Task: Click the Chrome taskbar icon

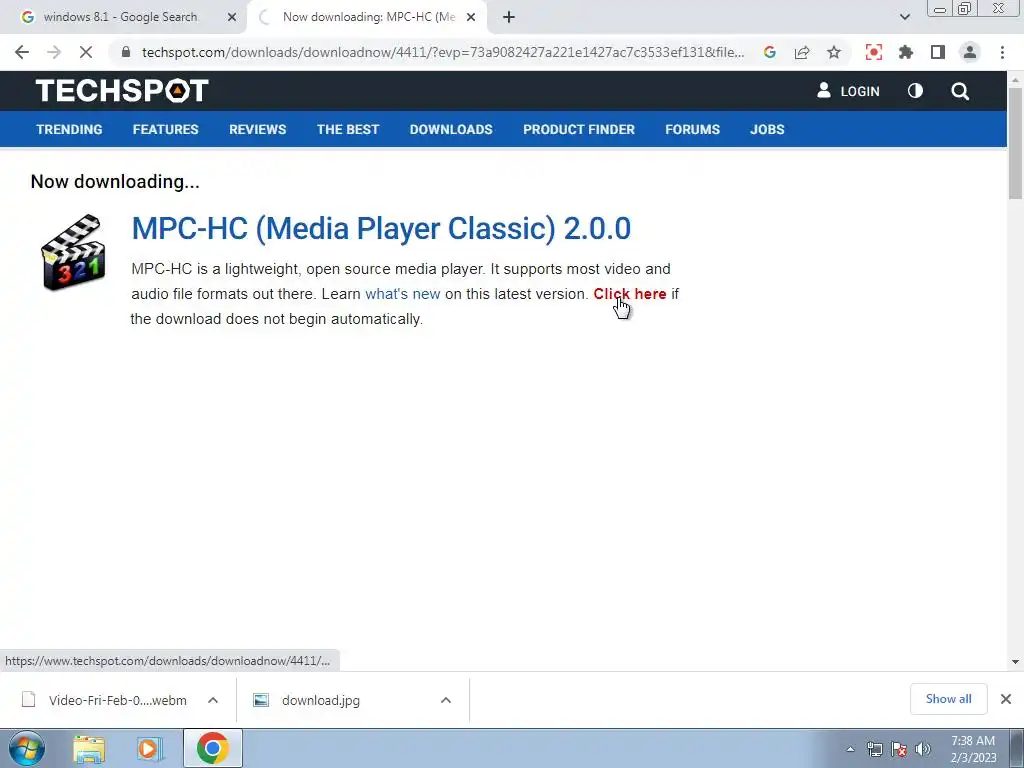Action: (x=212, y=748)
